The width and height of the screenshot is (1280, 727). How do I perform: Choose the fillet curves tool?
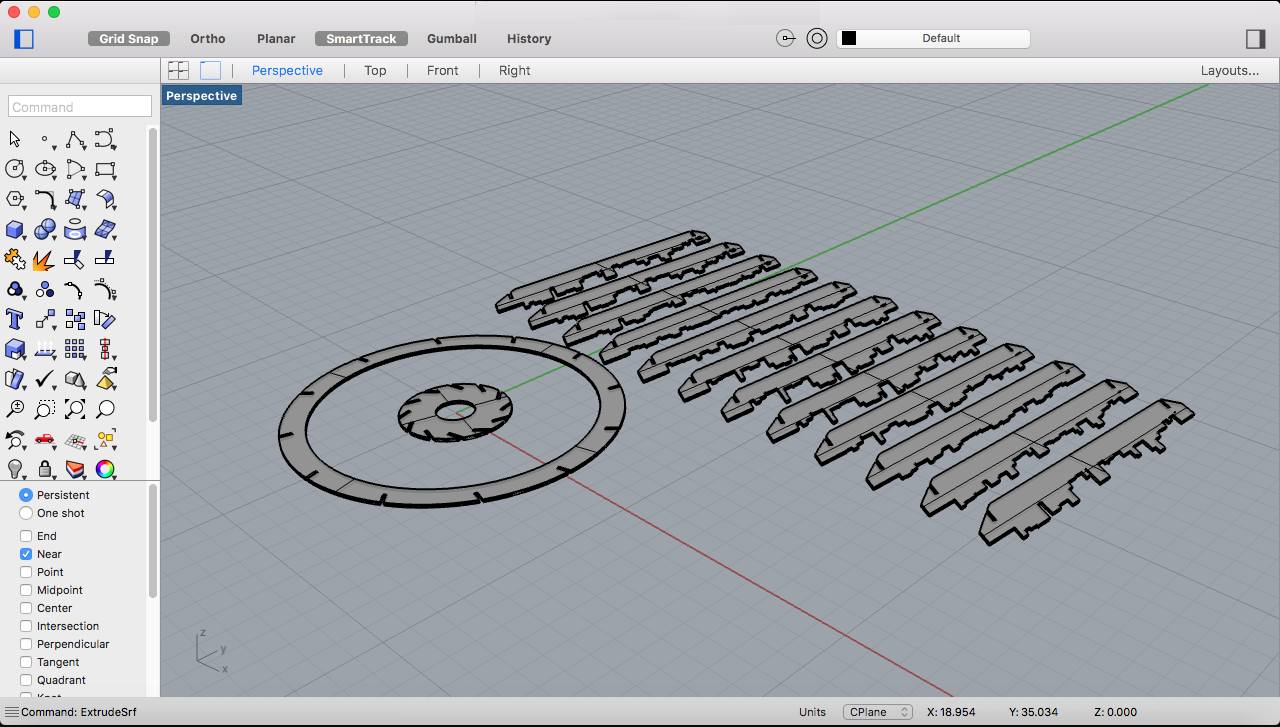(x=45, y=199)
